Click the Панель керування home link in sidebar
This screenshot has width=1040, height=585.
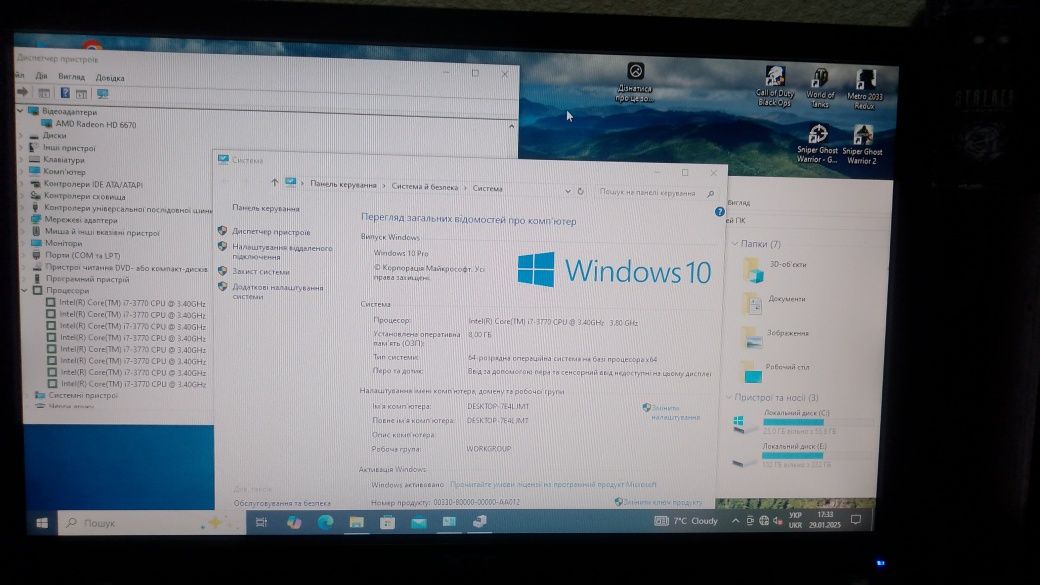[x=265, y=208]
